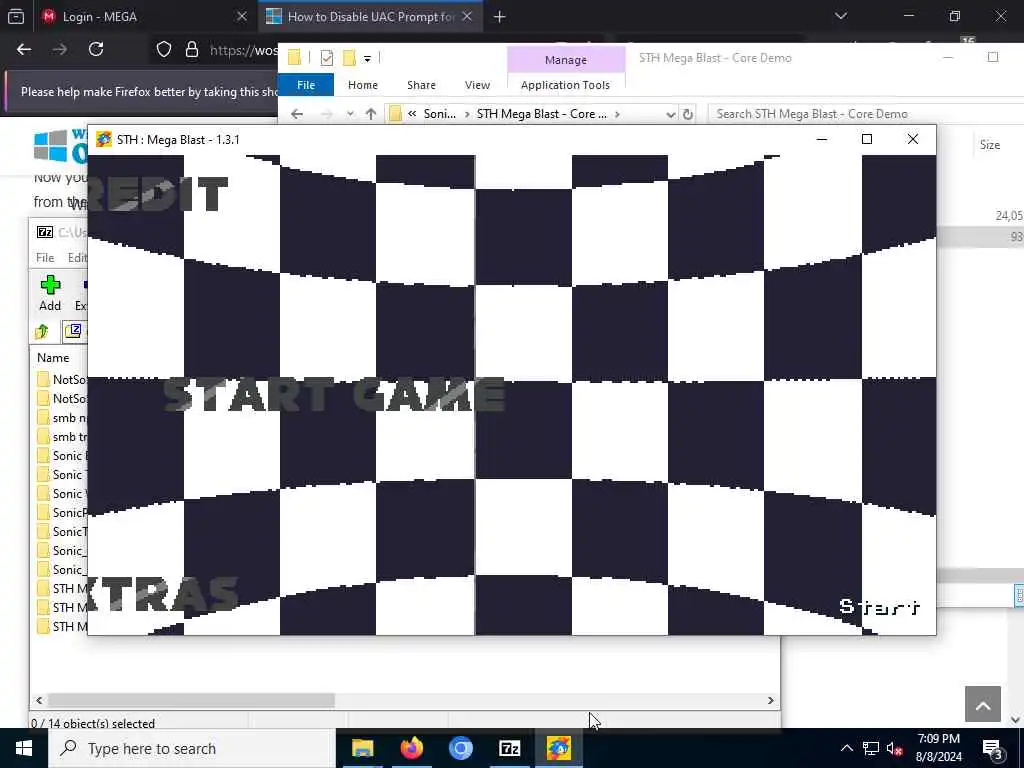Click the Firefox URL address field
This screenshot has height=768, width=1024.
pos(243,50)
